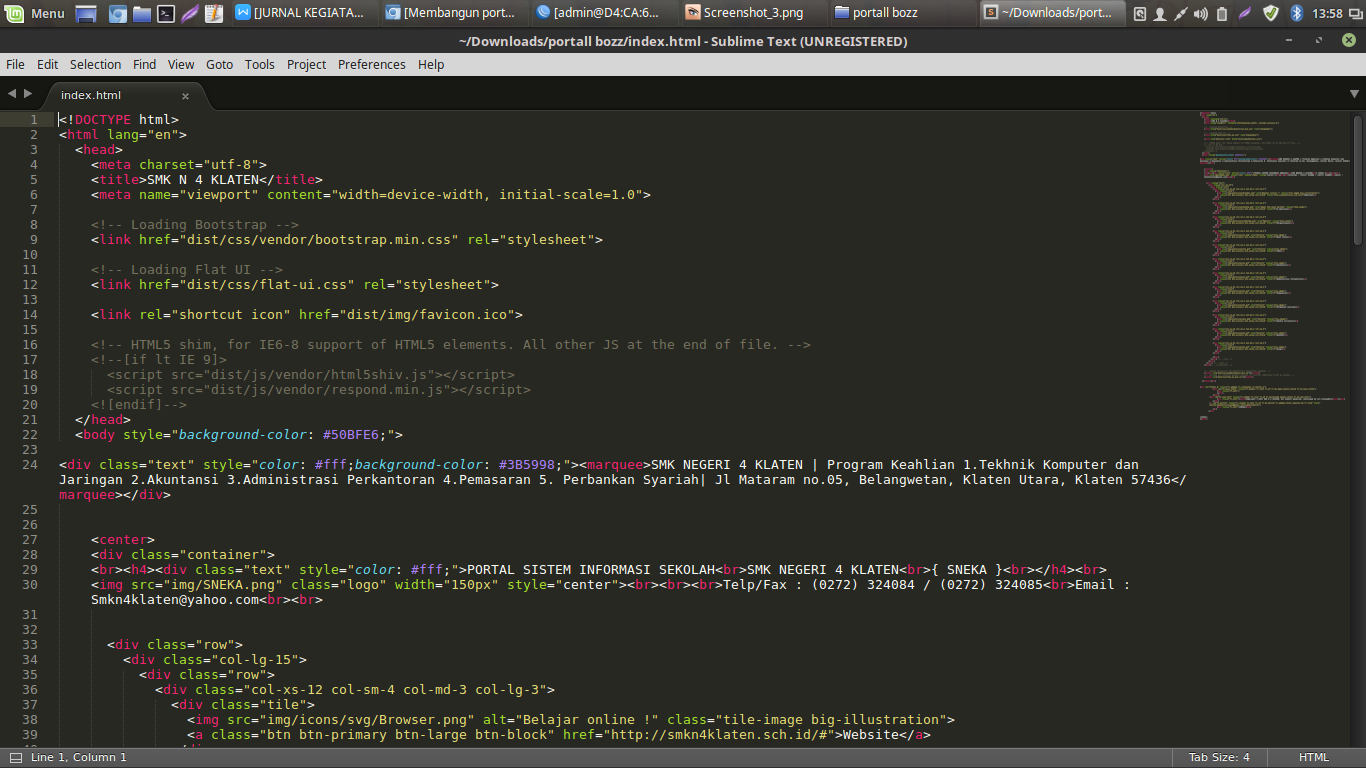
Task: Open the Find menu
Action: 144,64
